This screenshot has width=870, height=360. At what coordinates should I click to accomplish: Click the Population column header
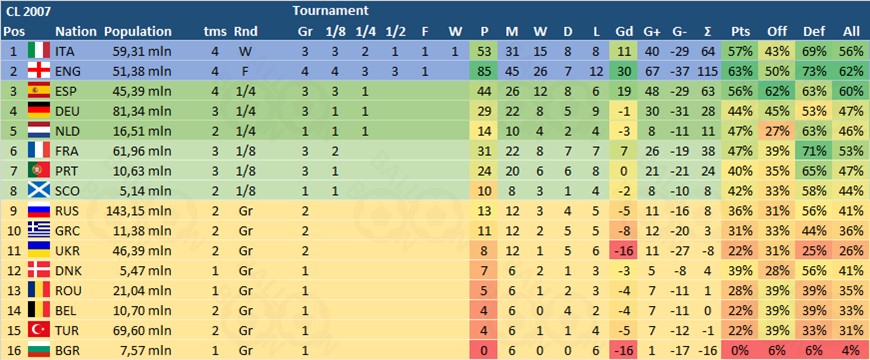click(138, 32)
